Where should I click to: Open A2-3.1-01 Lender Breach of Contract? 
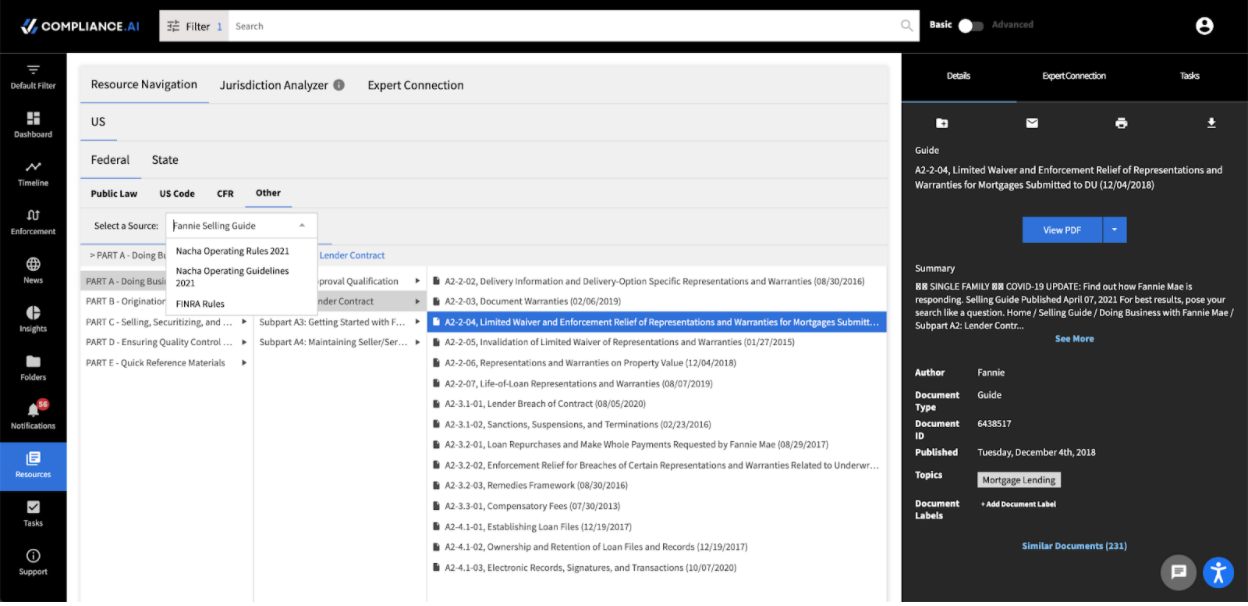coord(656,404)
